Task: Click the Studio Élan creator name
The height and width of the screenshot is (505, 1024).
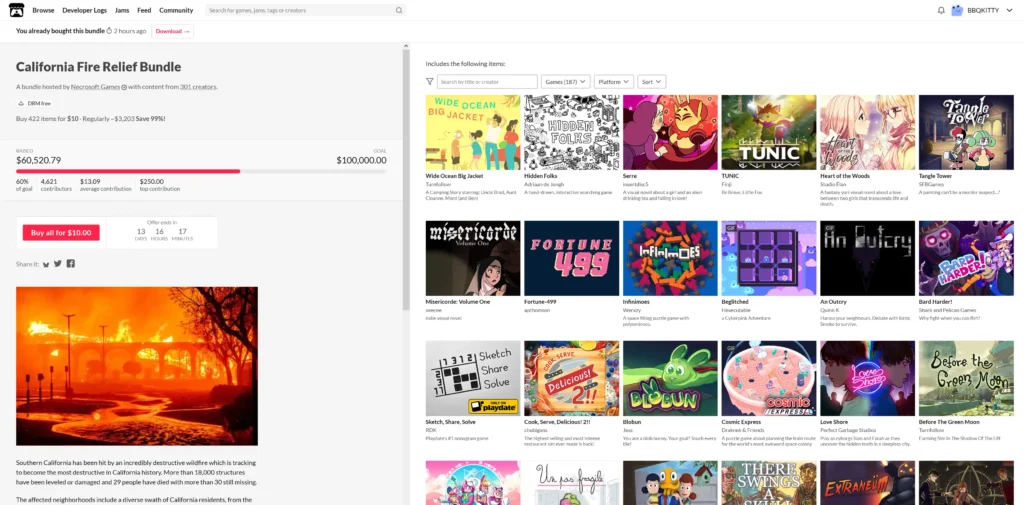Action: (x=832, y=185)
